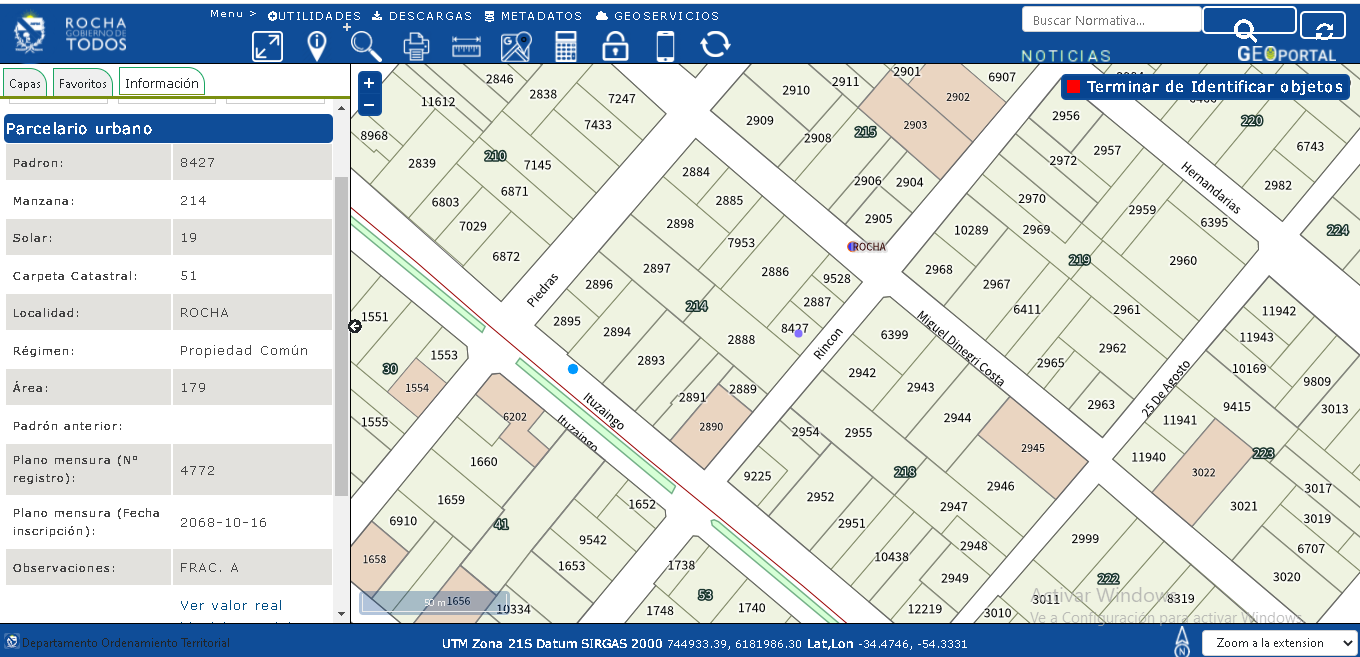Click the mobile phone view icon
Viewport: 1360px width, 657px height.
665,46
